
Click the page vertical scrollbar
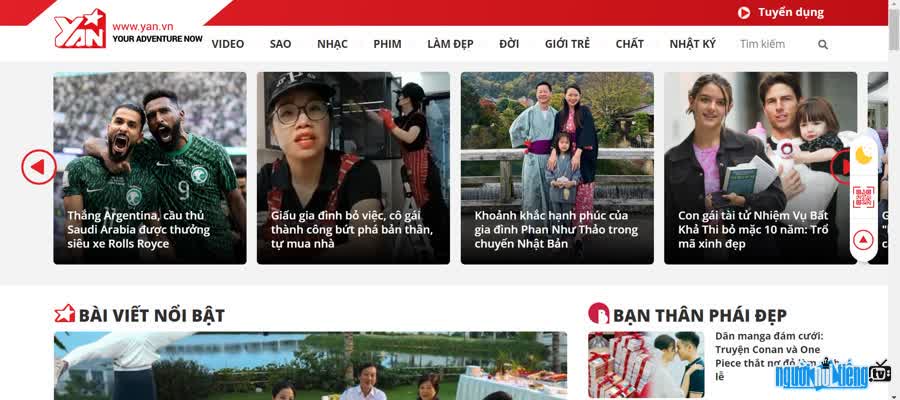click(x=894, y=200)
